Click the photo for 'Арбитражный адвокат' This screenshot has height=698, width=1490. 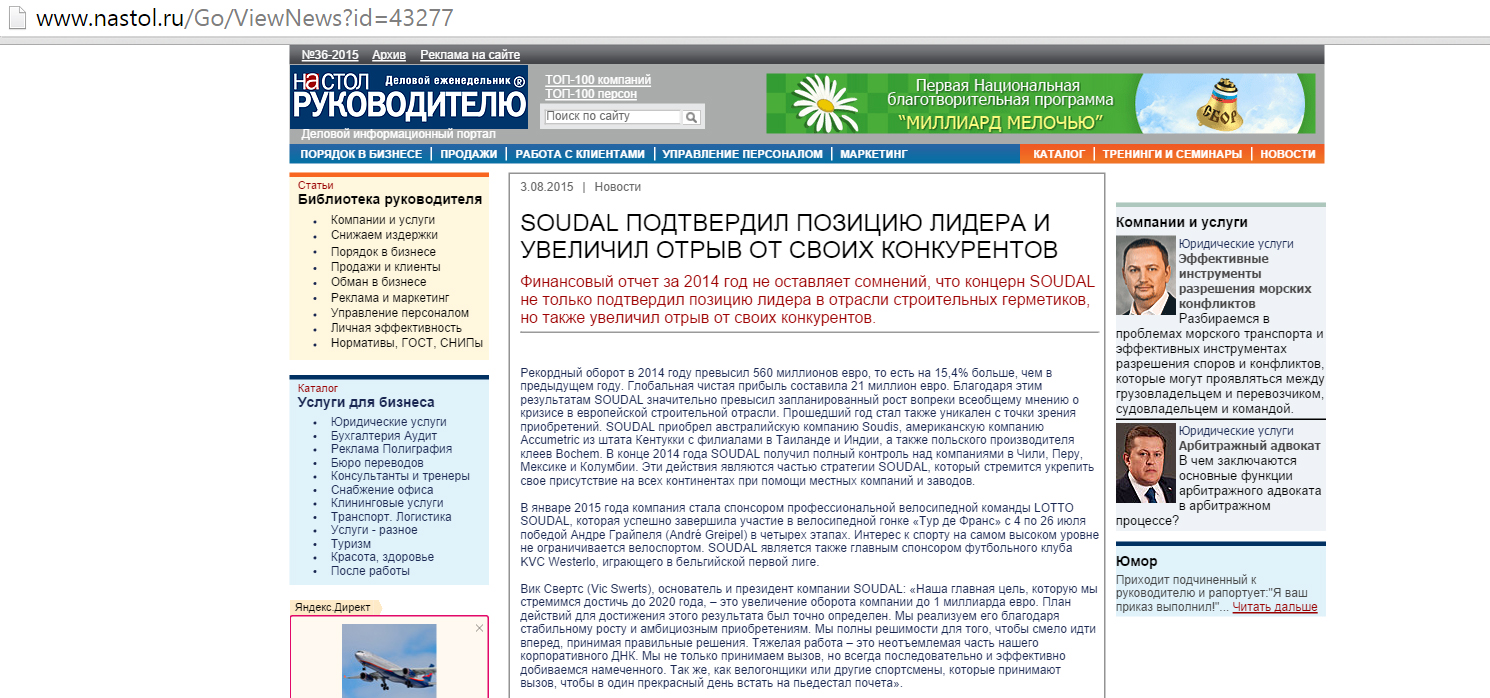[1146, 463]
